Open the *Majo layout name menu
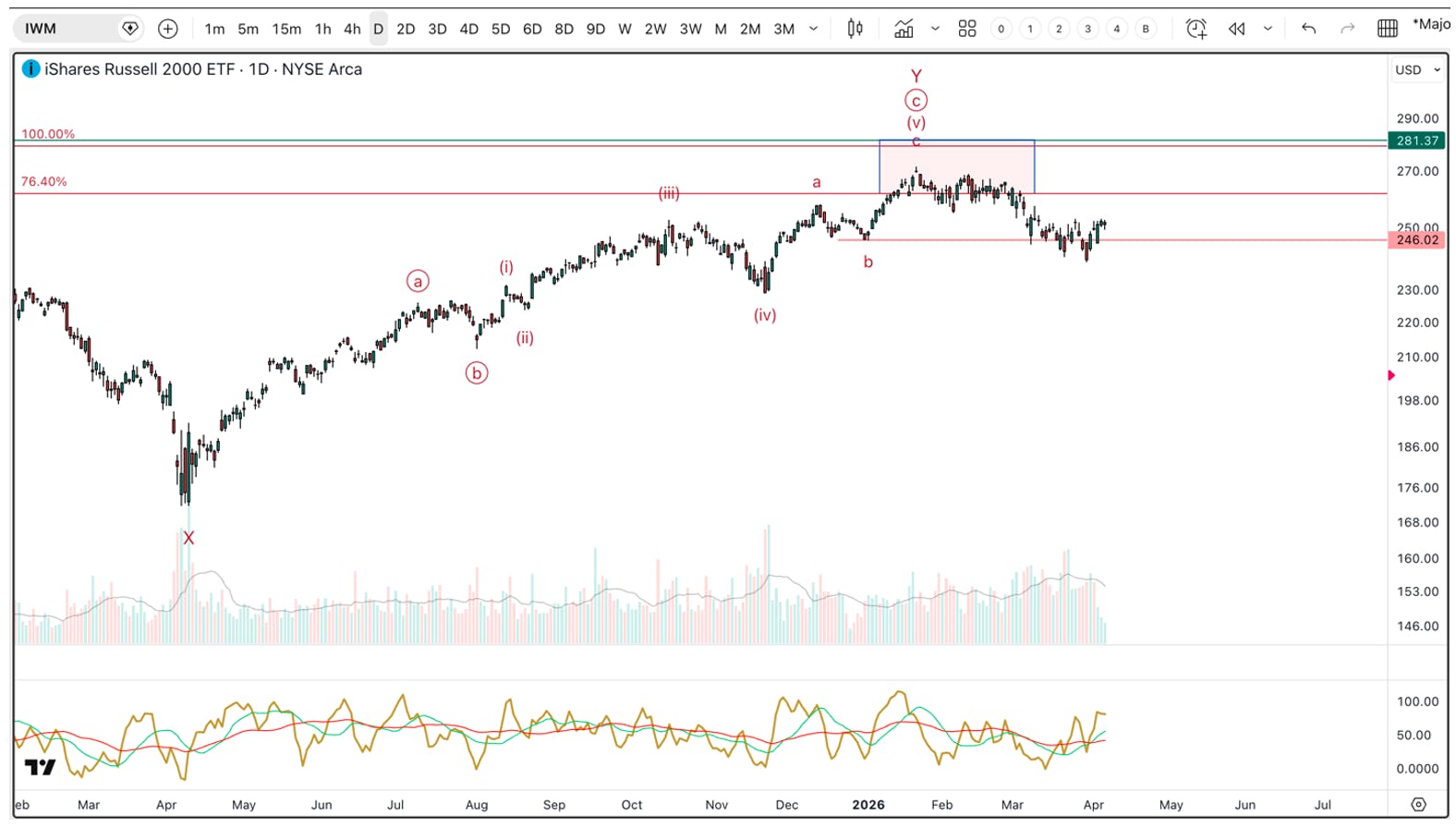This screenshot has height=828, width=1456. [1431, 24]
